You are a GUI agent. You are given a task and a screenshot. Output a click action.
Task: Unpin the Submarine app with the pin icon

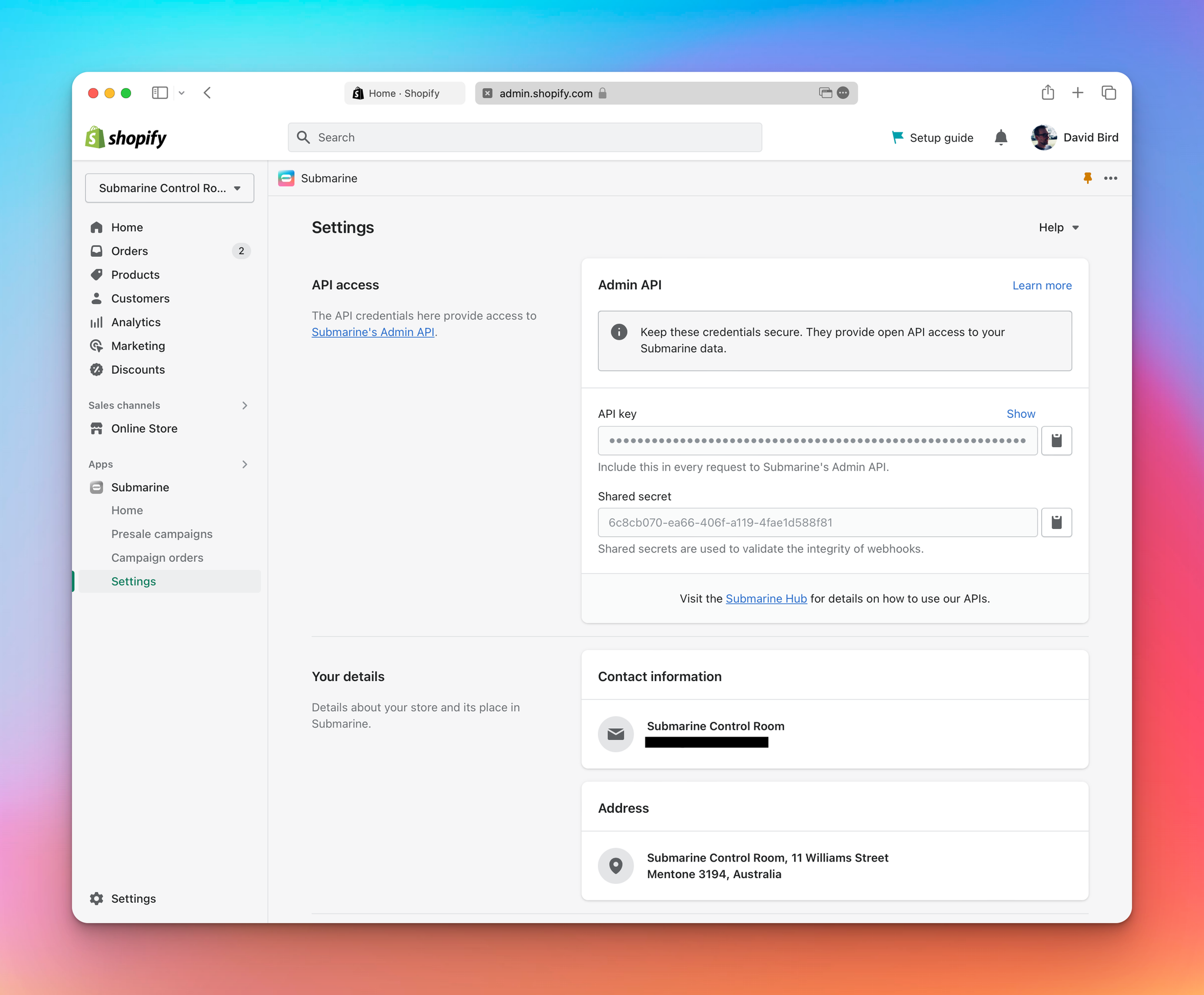[1088, 178]
